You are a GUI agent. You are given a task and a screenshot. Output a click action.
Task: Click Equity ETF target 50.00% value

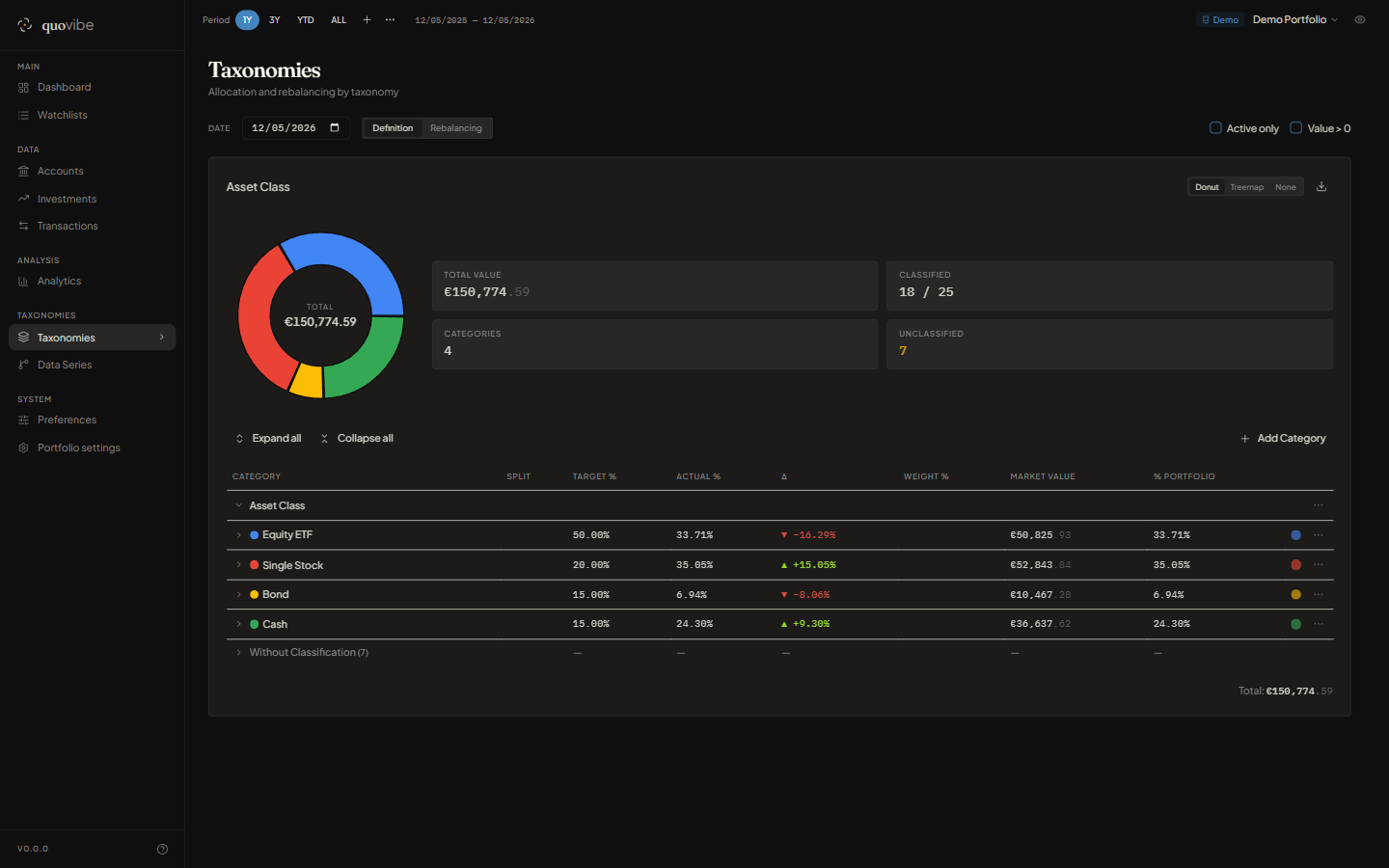(x=590, y=535)
